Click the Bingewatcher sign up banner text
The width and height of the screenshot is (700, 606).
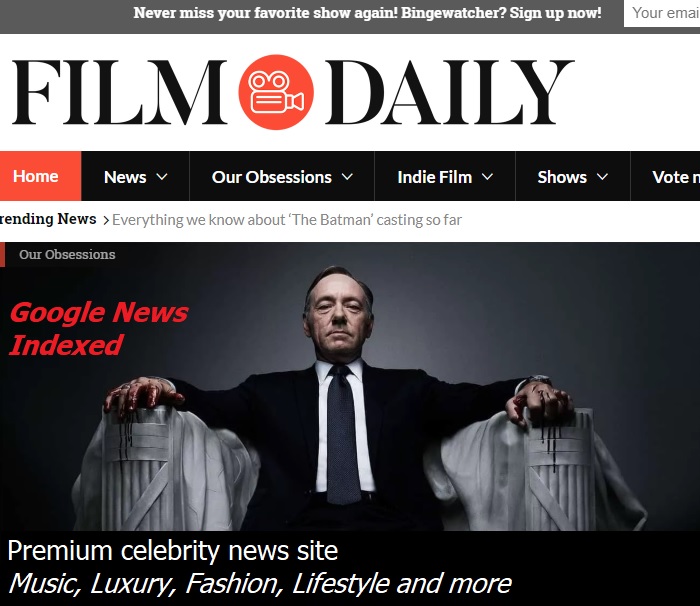(x=367, y=13)
